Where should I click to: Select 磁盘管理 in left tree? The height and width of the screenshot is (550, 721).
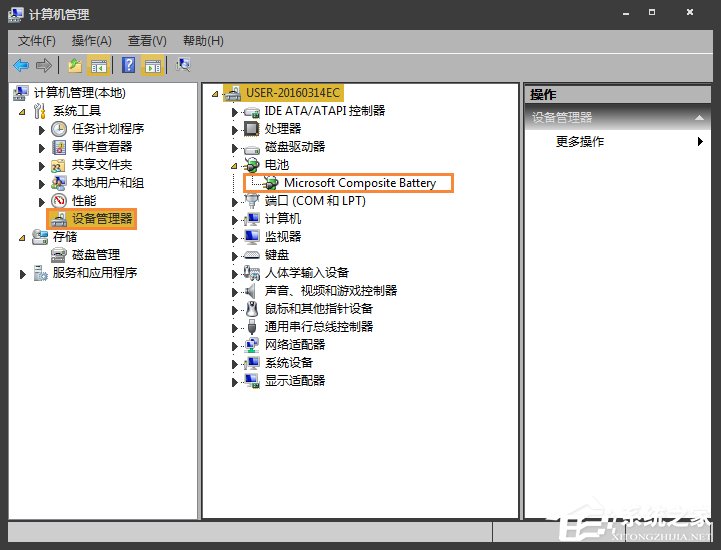pyautogui.click(x=96, y=254)
